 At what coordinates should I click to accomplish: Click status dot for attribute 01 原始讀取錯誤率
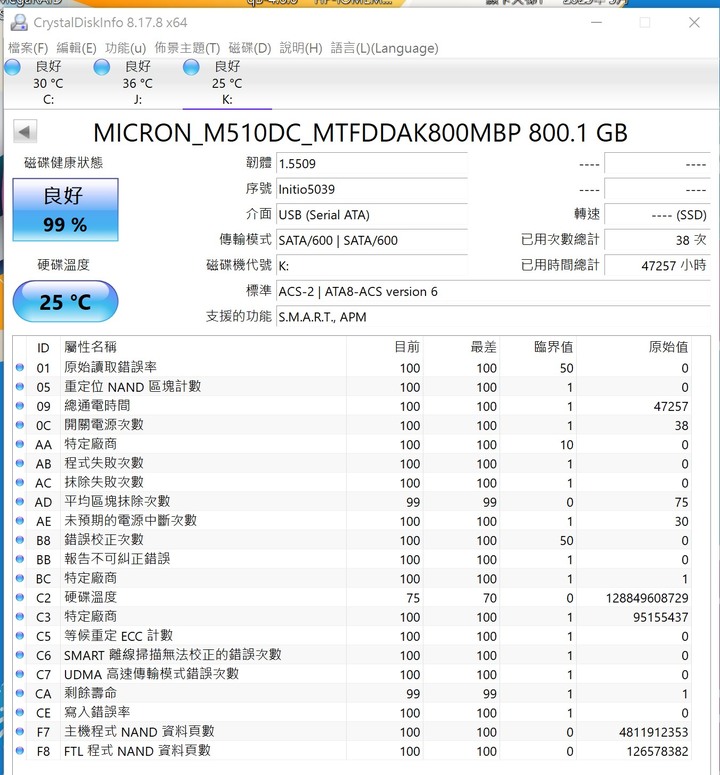click(x=20, y=367)
